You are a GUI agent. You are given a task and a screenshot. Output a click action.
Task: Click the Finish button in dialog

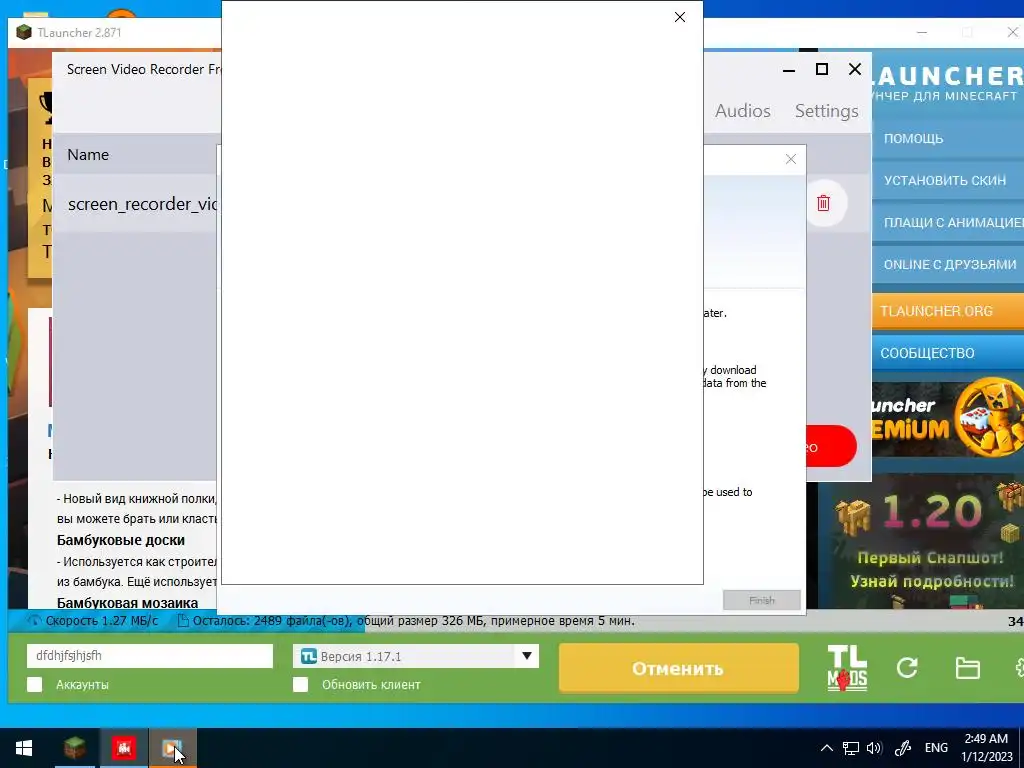click(761, 600)
